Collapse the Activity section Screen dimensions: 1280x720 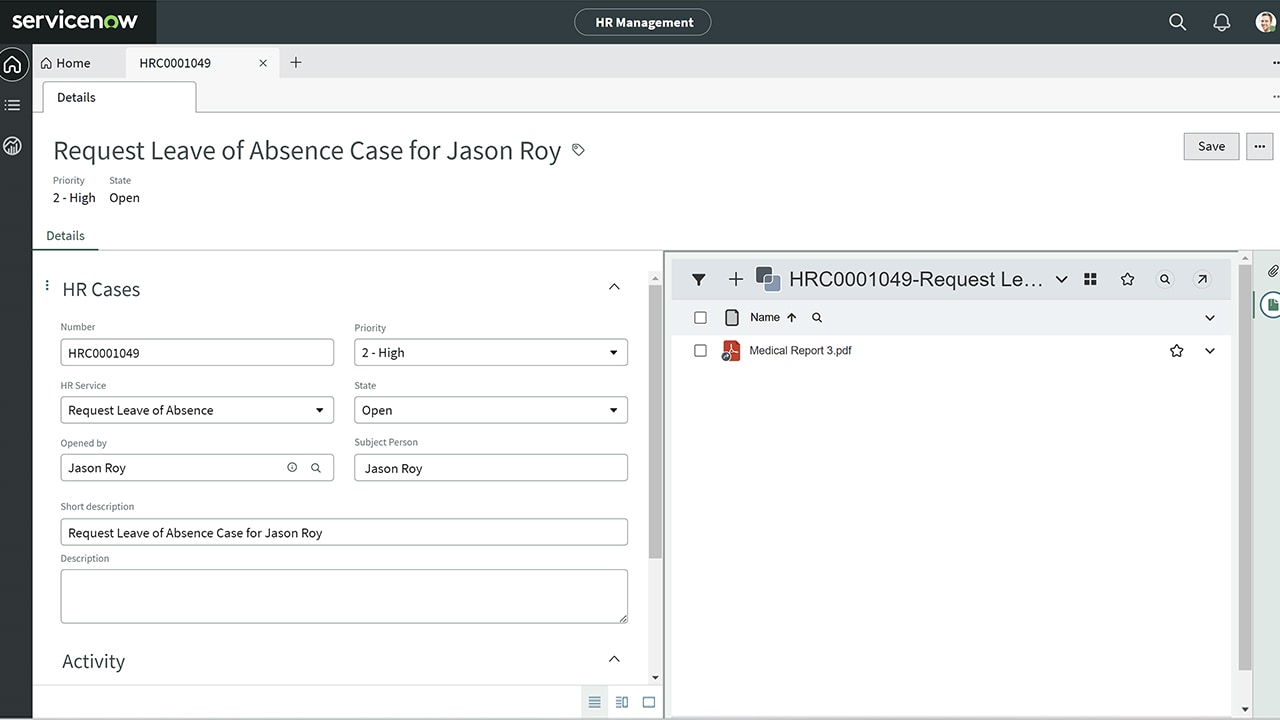(614, 659)
